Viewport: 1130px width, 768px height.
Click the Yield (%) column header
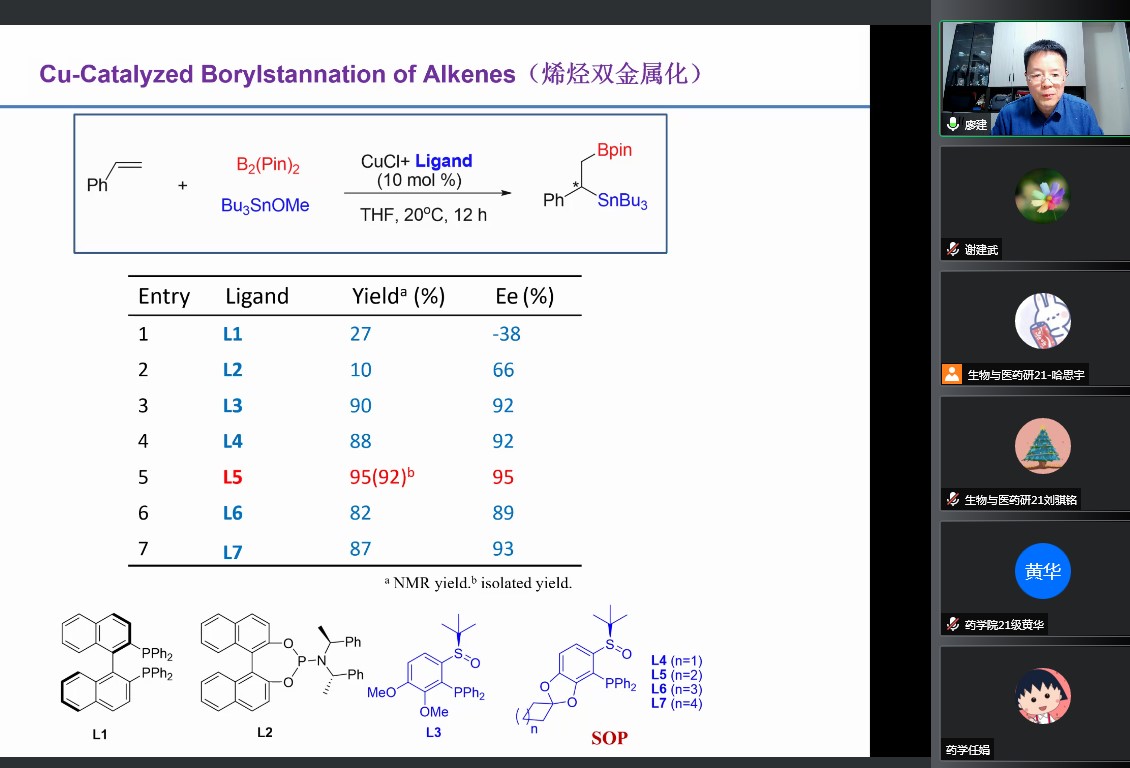(398, 296)
